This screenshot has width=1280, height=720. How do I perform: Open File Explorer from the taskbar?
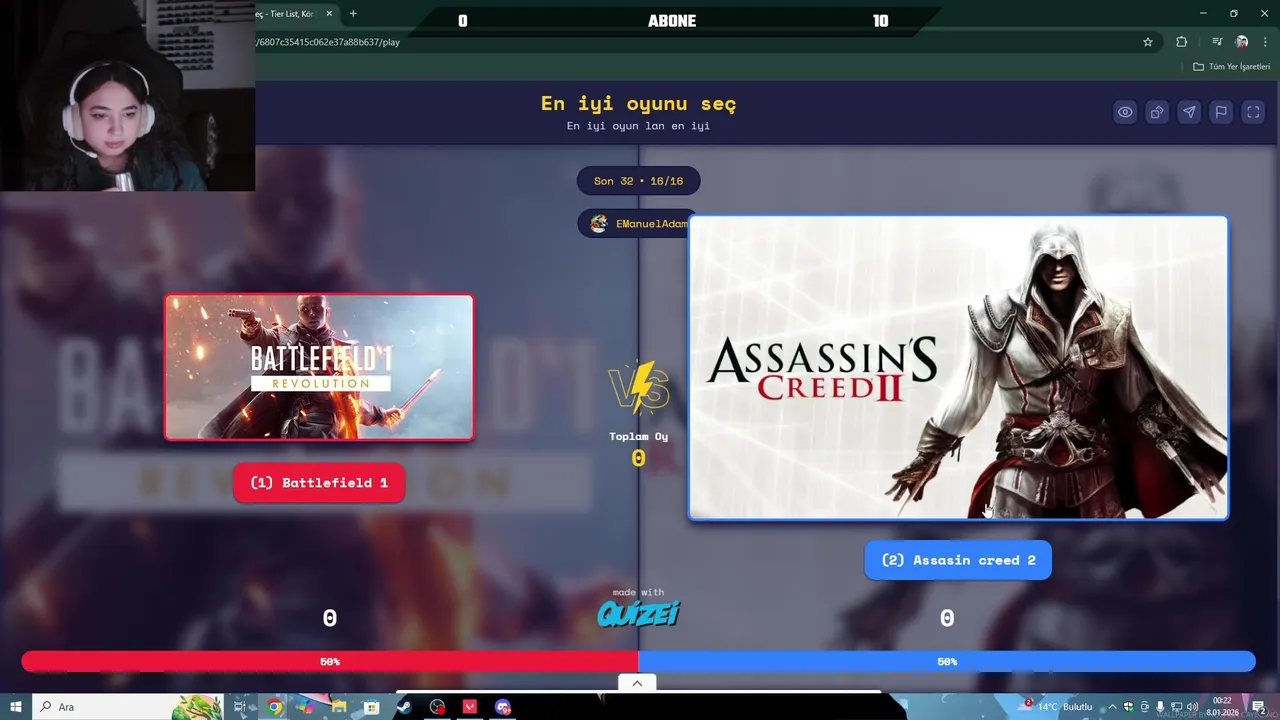[339, 707]
